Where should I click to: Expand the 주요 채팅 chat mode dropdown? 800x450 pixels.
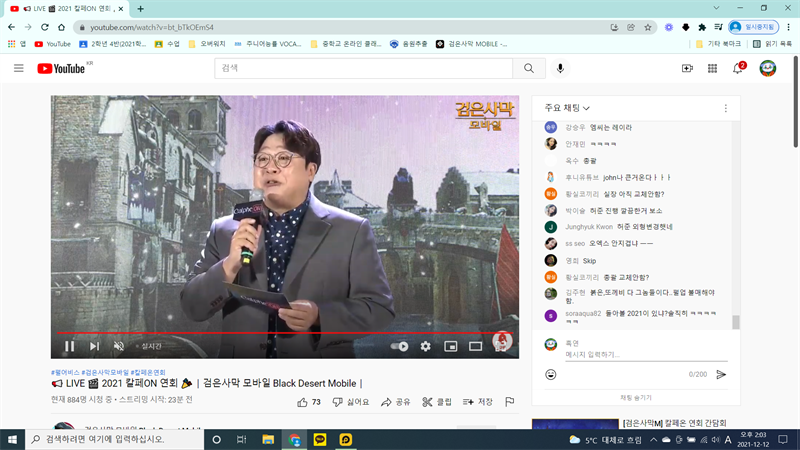(567, 108)
